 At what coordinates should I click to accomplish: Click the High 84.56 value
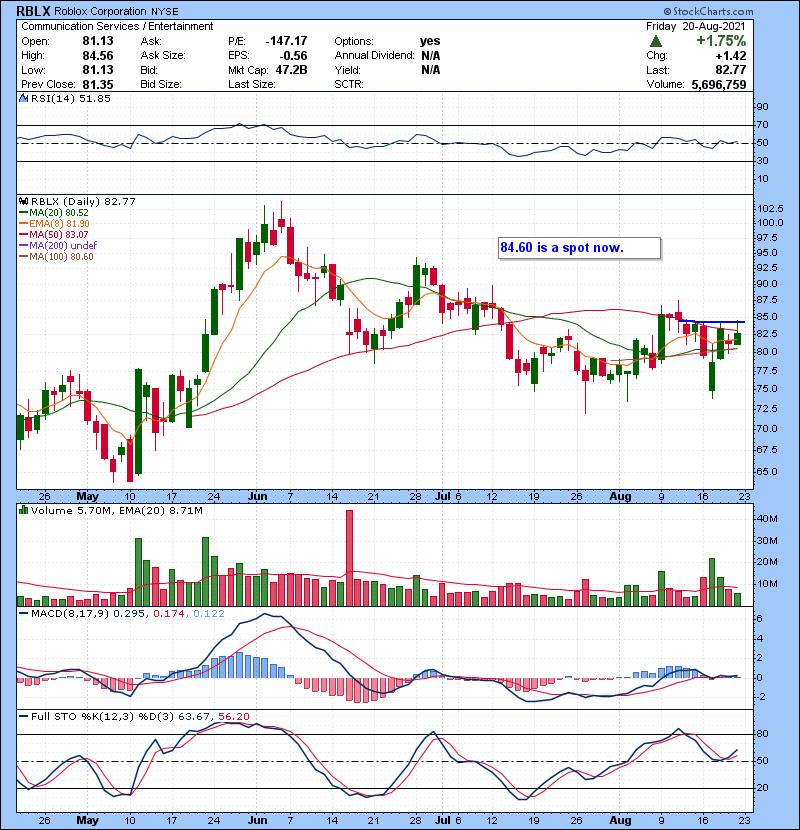[98, 55]
